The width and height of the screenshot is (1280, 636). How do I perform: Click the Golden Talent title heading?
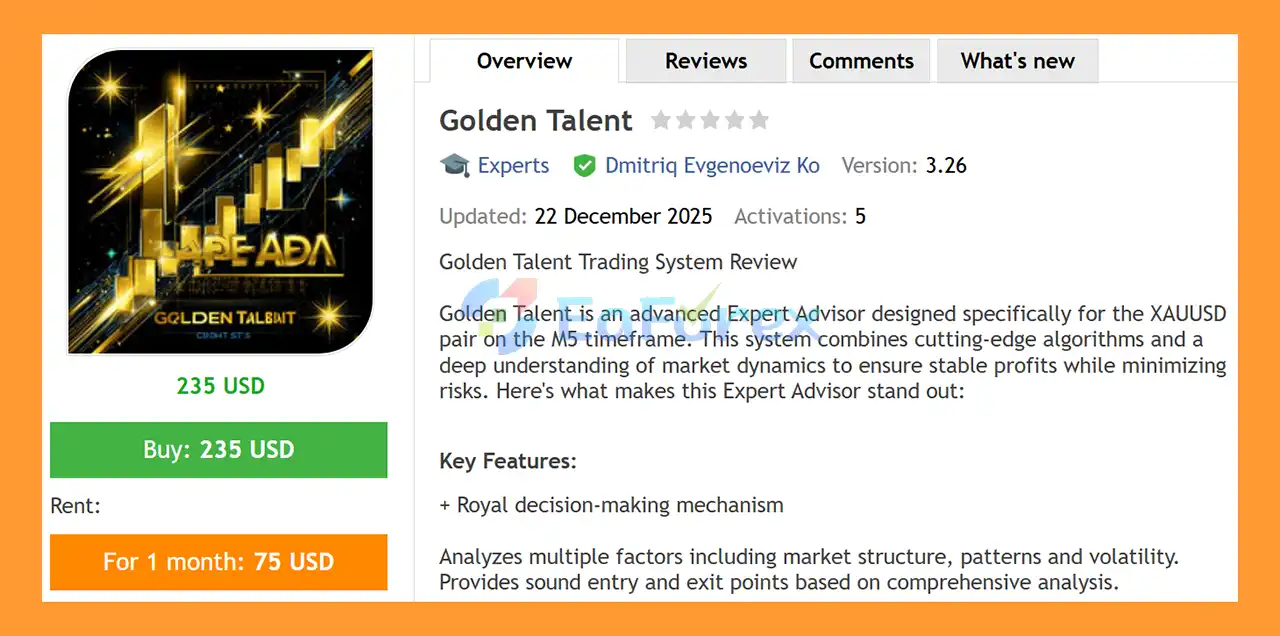(536, 121)
